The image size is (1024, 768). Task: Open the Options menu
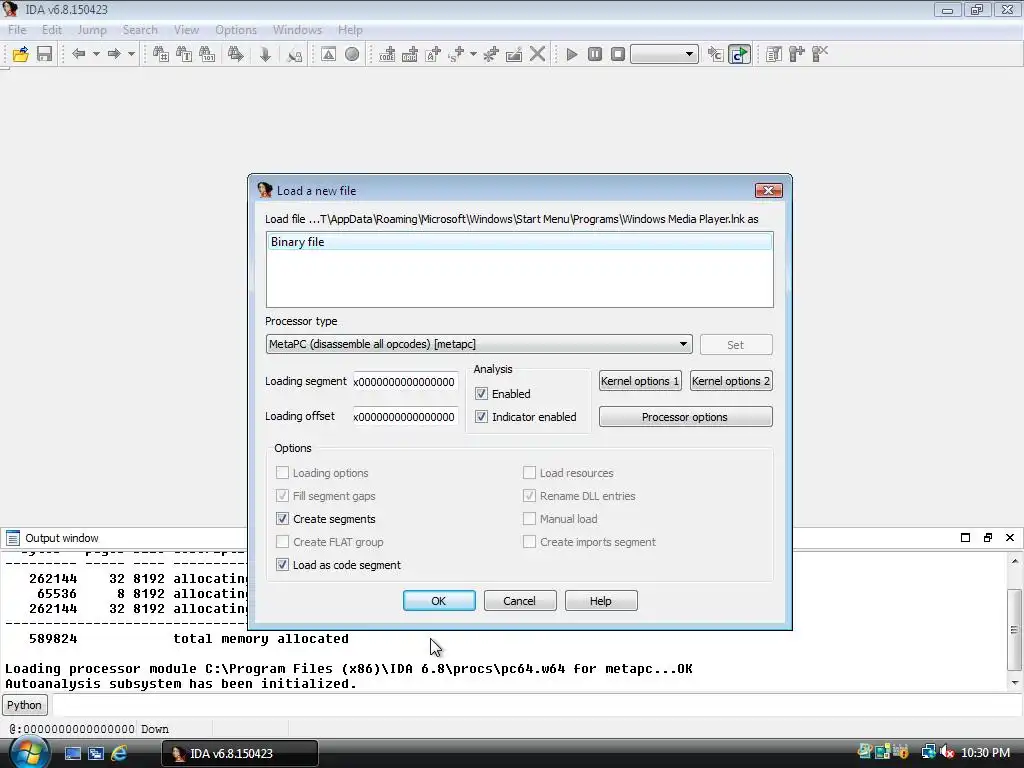tap(236, 30)
